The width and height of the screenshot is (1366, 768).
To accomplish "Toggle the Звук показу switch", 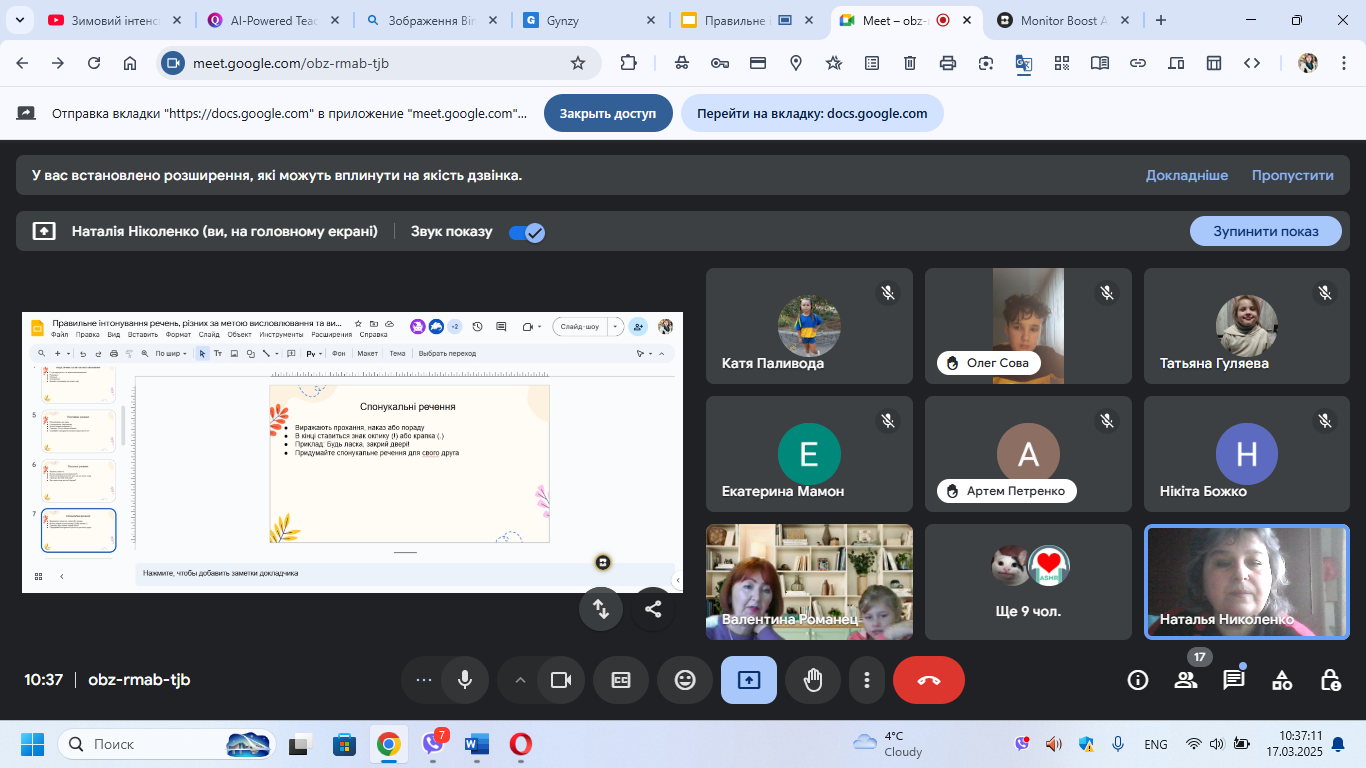I will click(526, 232).
